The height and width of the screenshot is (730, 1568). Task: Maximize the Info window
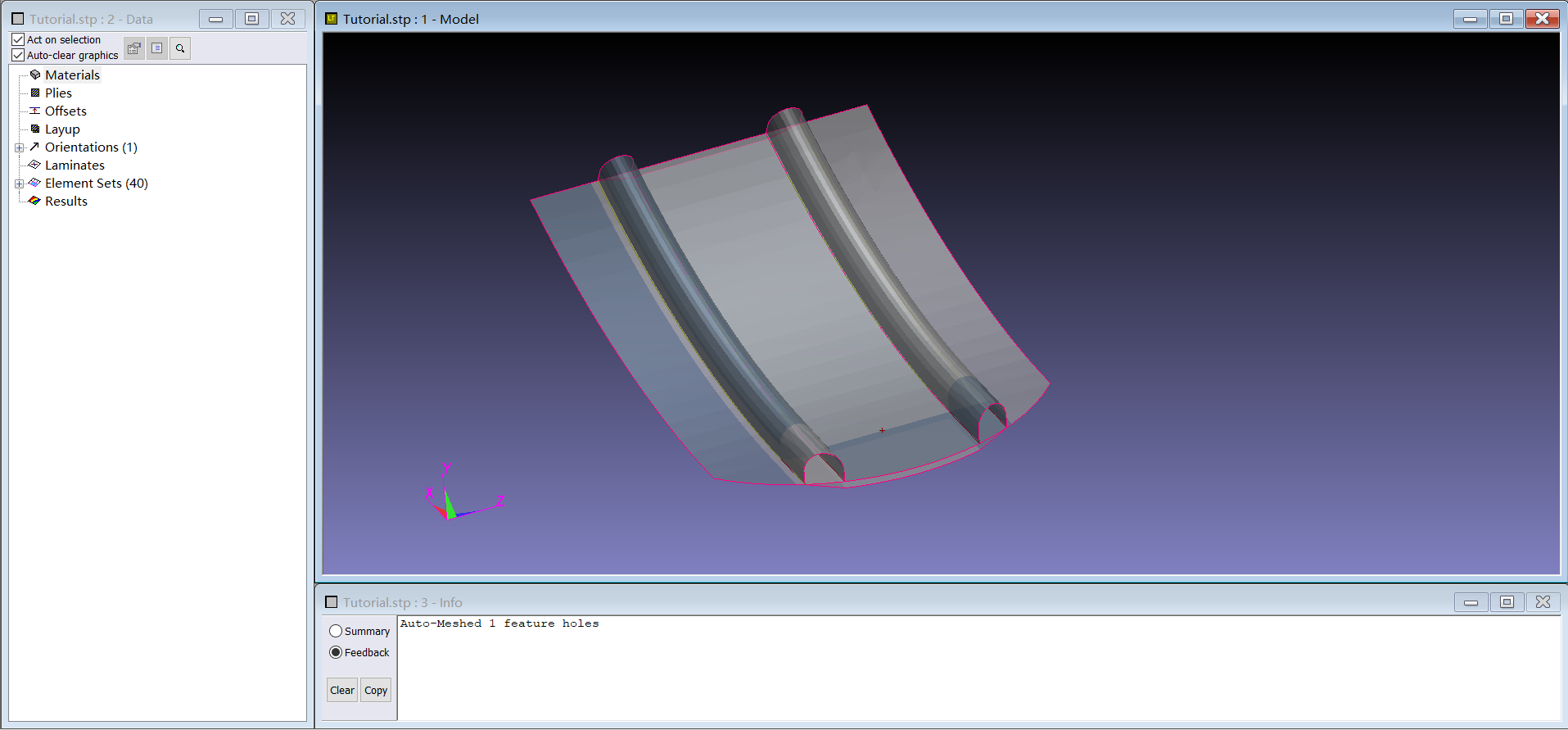1507,602
